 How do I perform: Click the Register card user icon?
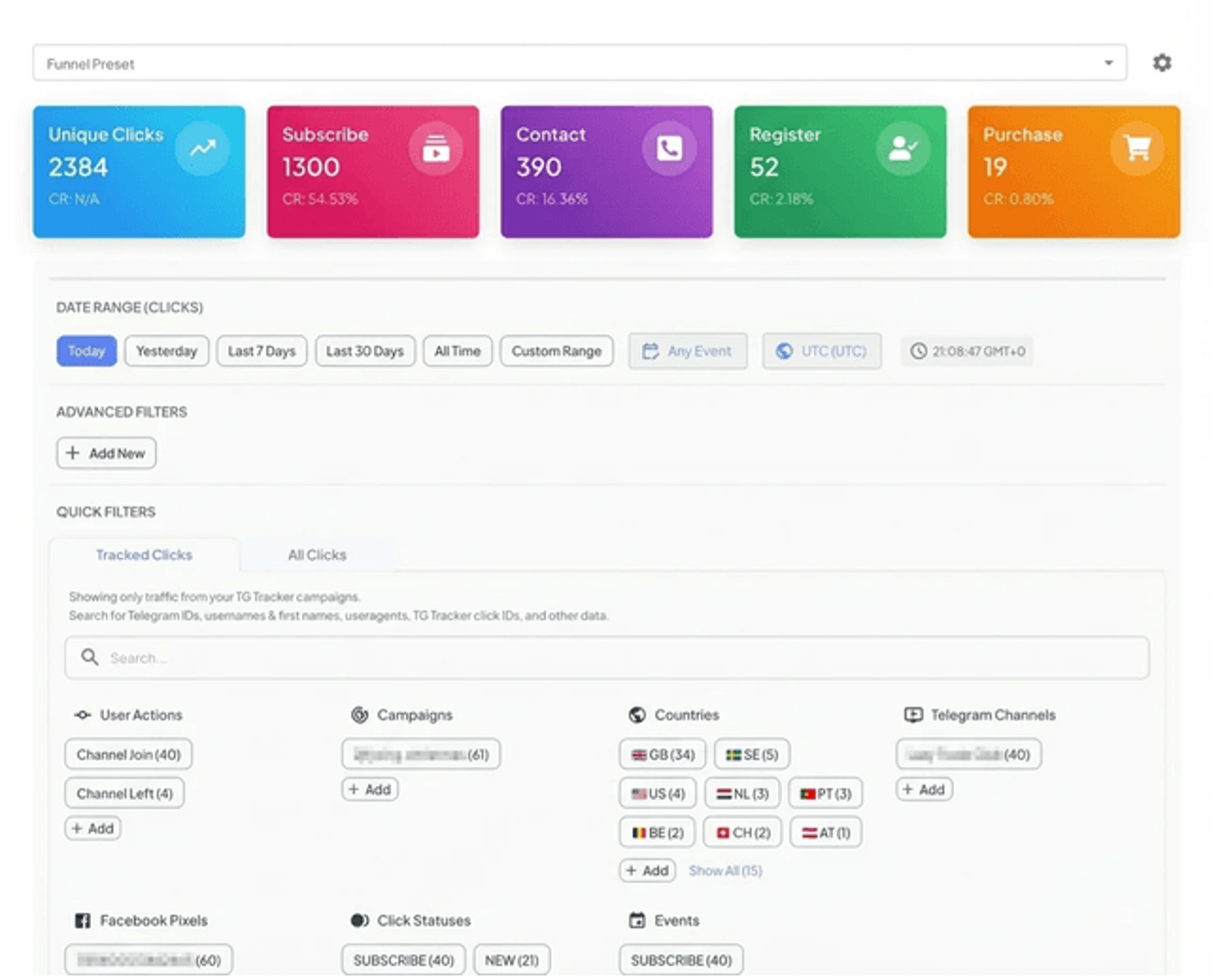point(903,149)
